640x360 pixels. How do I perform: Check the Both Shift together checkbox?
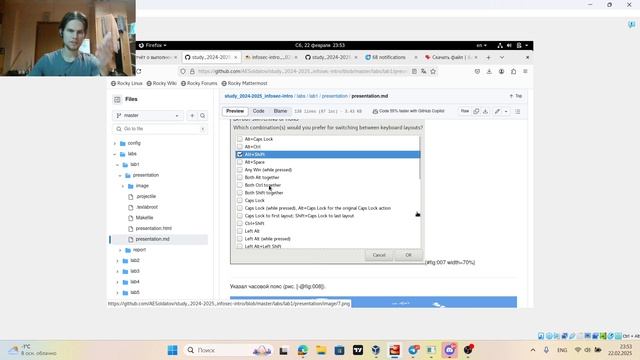(x=240, y=193)
